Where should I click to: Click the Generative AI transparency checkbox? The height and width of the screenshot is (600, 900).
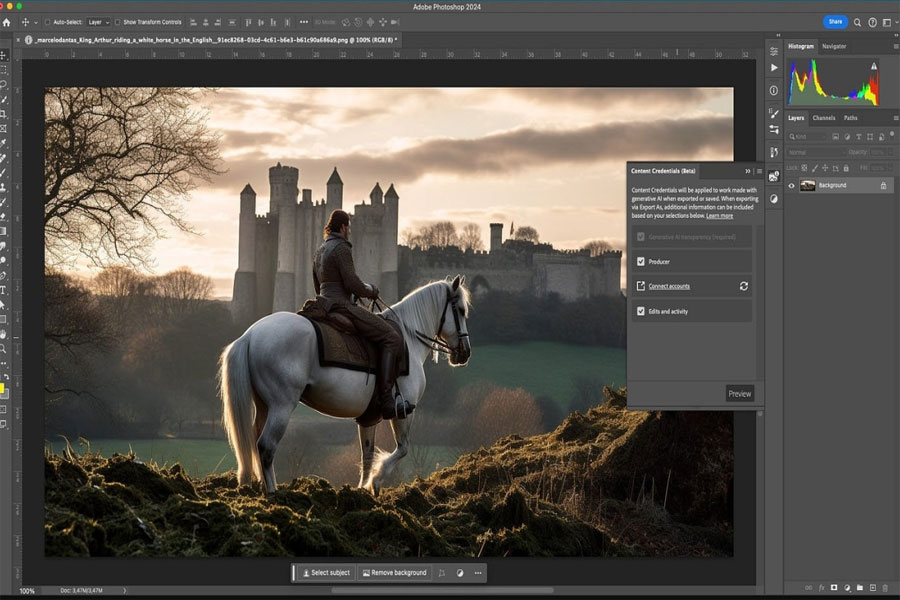click(641, 237)
